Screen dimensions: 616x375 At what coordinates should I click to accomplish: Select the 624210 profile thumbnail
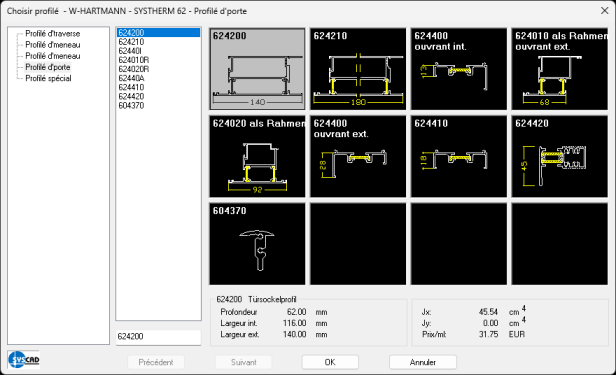tap(358, 69)
